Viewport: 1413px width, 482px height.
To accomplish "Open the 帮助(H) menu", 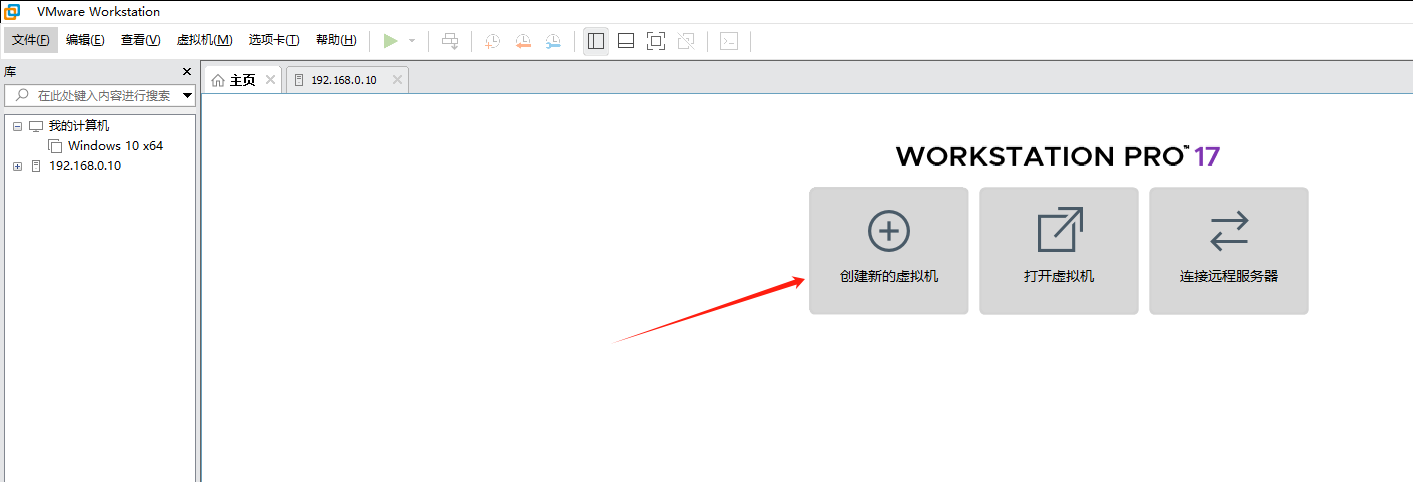I will click(336, 40).
